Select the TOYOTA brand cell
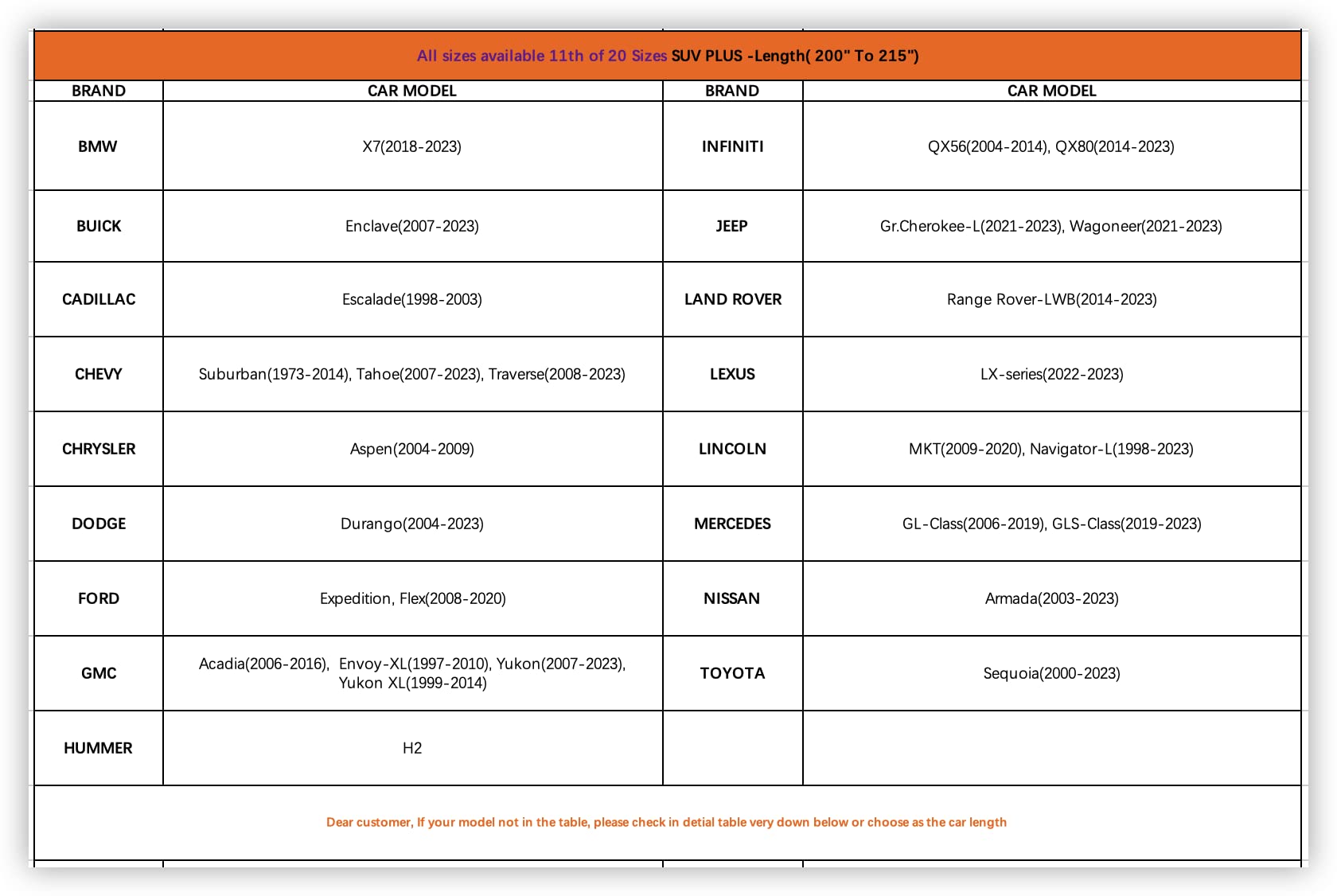 point(733,673)
